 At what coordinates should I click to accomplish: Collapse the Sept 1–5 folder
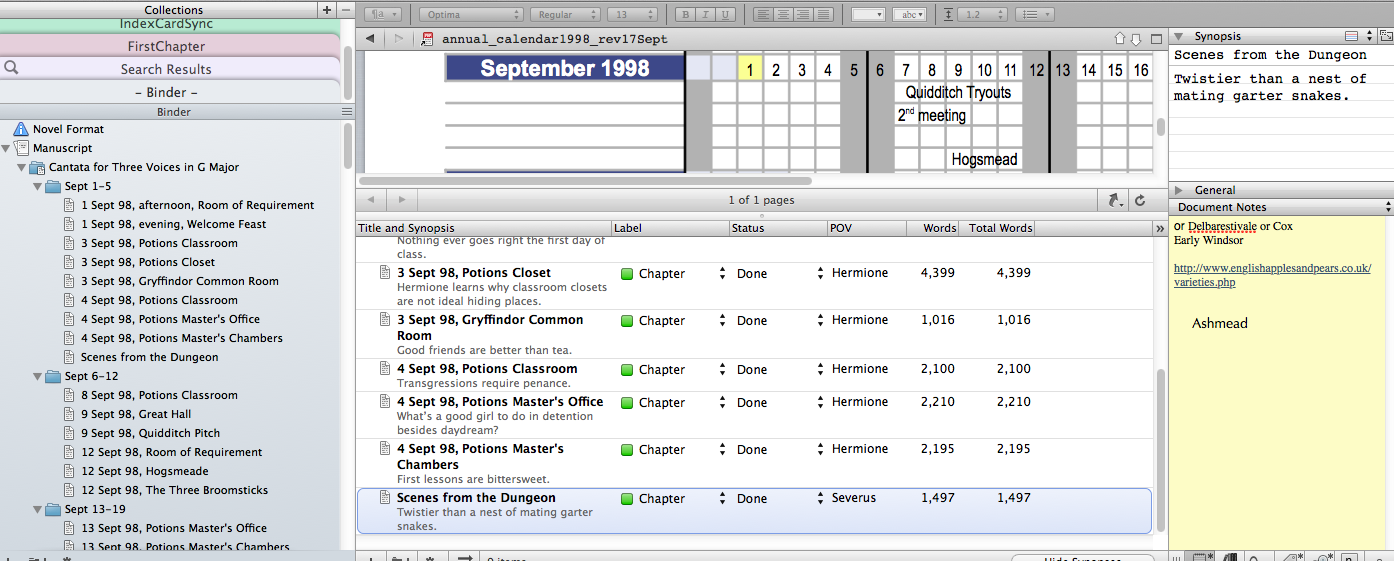click(x=38, y=187)
